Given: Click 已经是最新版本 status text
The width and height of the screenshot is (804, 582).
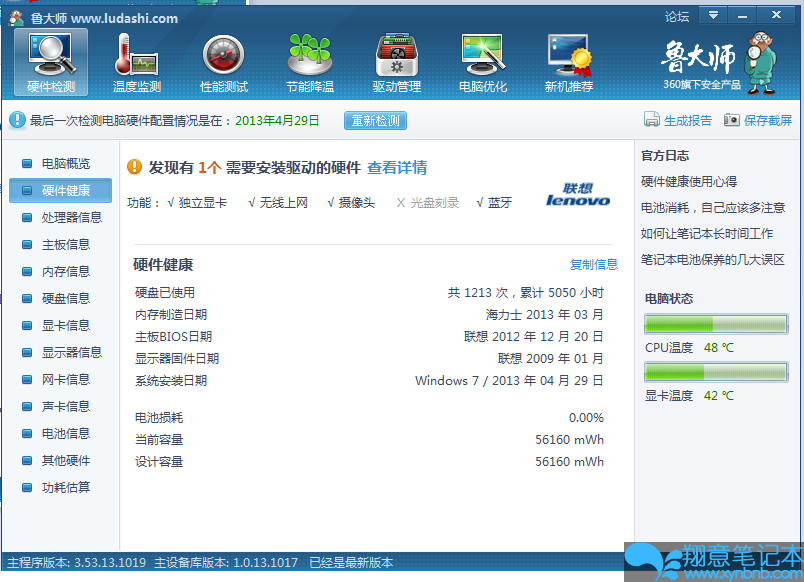Looking at the screenshot, I should (x=351, y=563).
